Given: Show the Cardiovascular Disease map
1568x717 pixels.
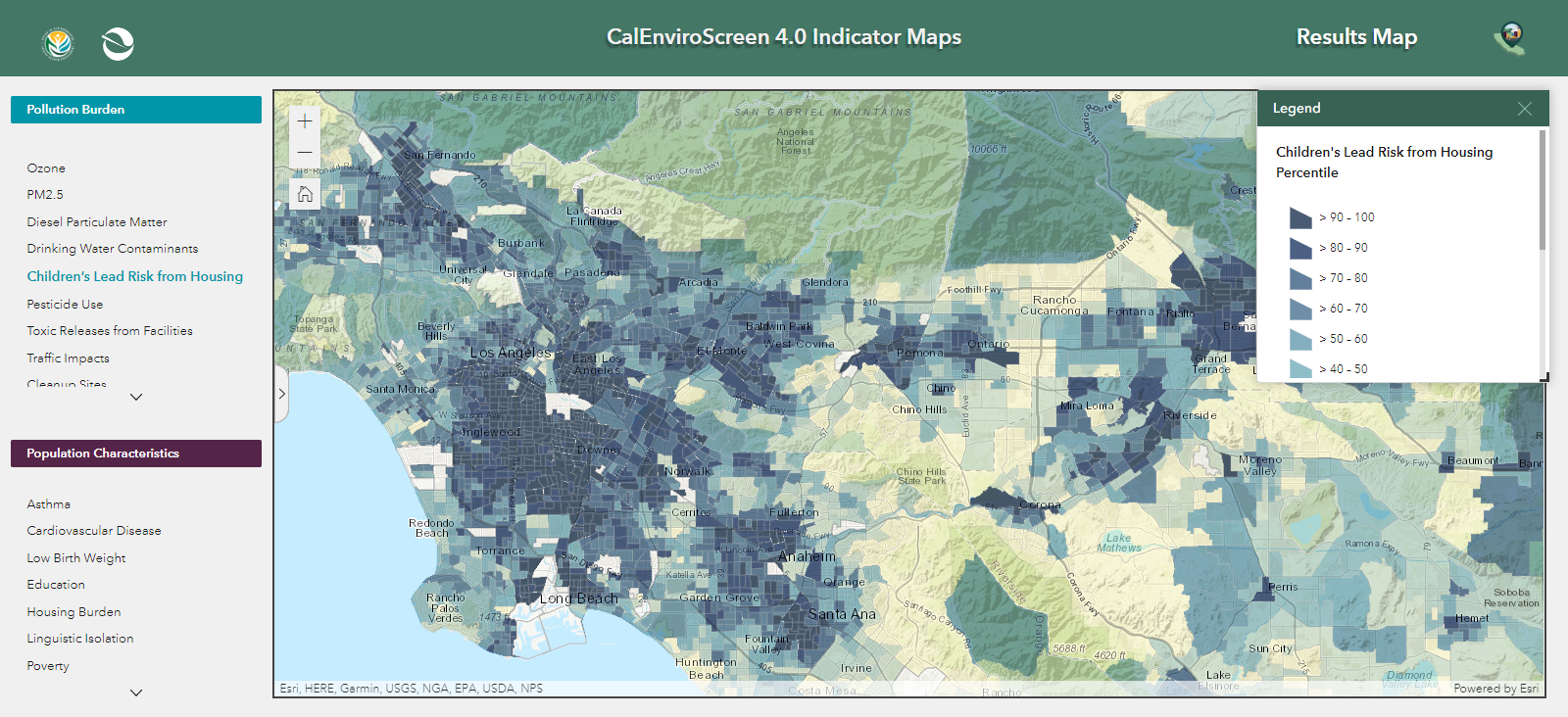Looking at the screenshot, I should point(94,531).
